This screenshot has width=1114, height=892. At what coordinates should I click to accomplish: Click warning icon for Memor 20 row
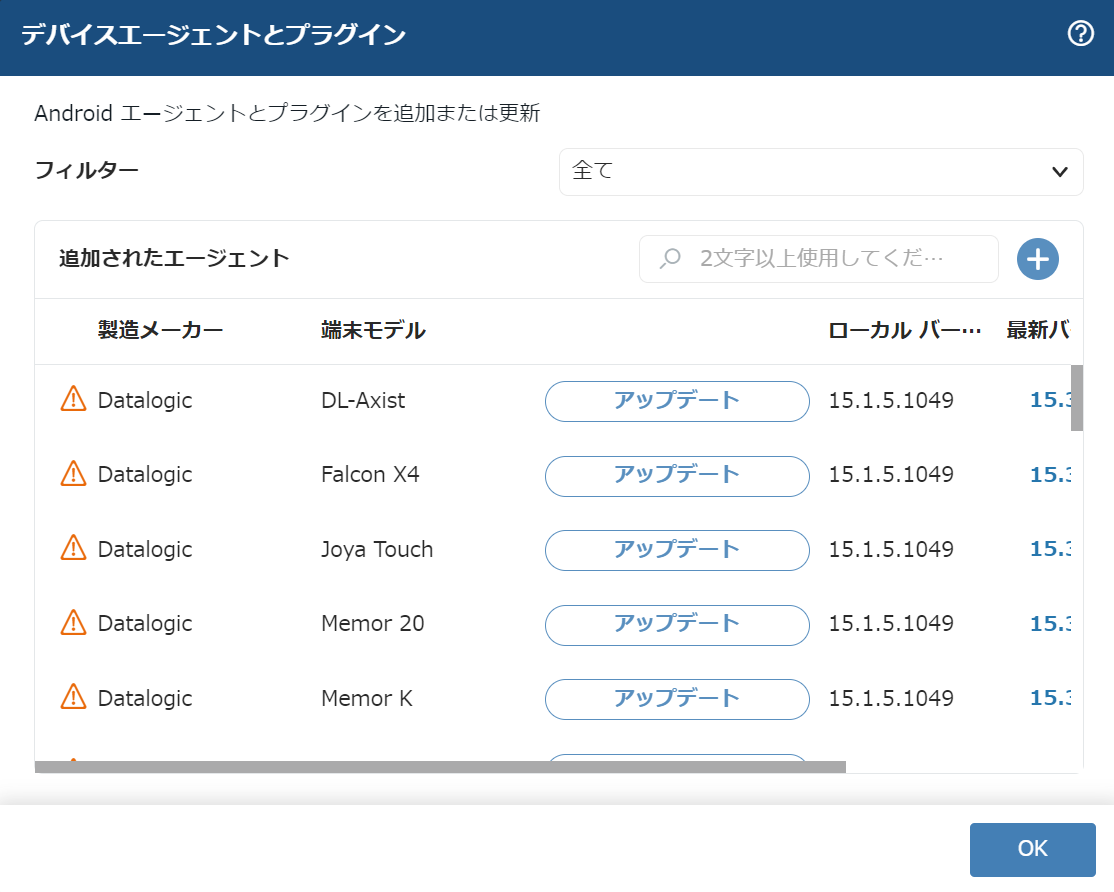[73, 623]
